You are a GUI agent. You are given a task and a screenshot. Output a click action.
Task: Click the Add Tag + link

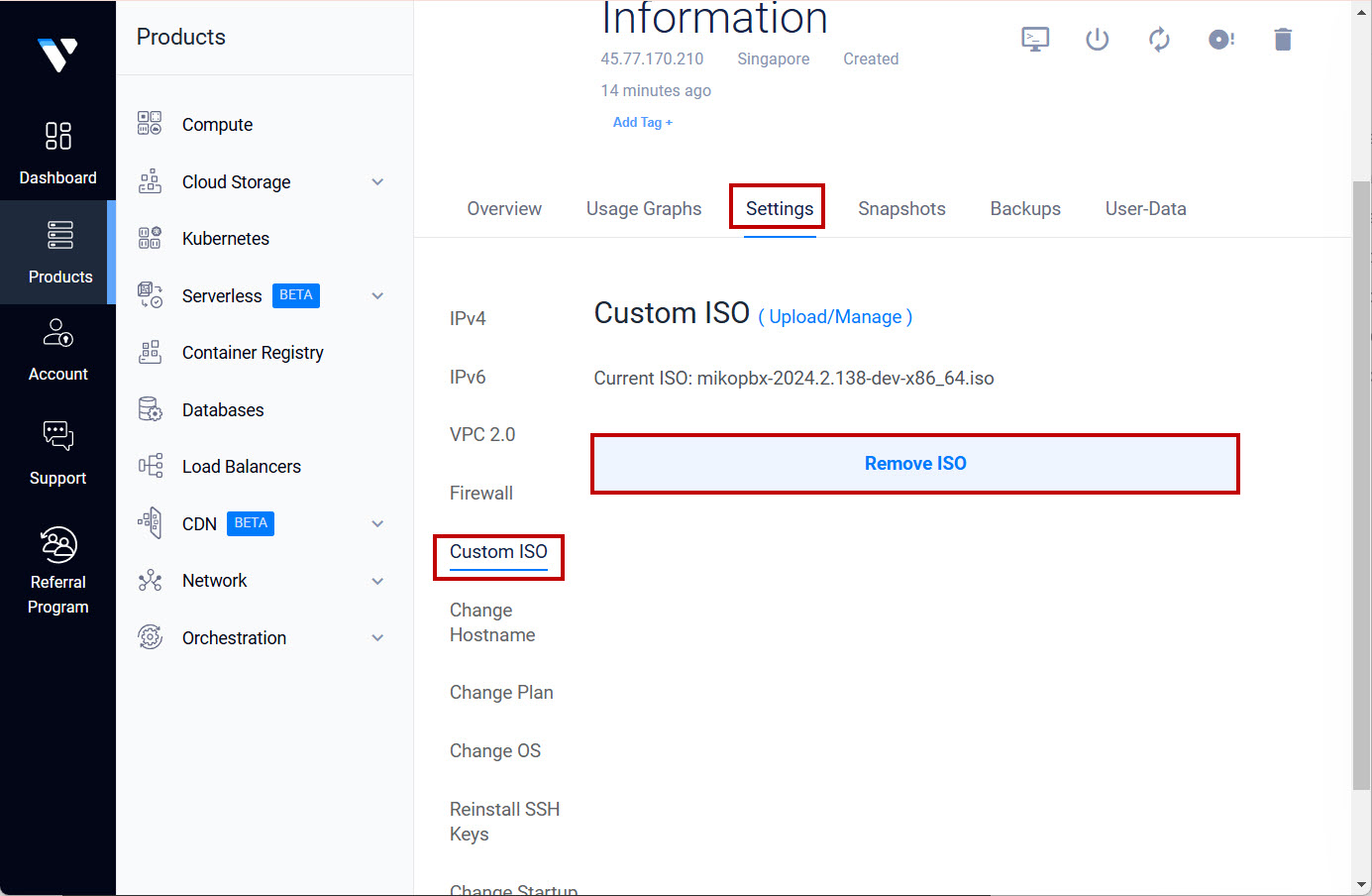pyautogui.click(x=642, y=123)
